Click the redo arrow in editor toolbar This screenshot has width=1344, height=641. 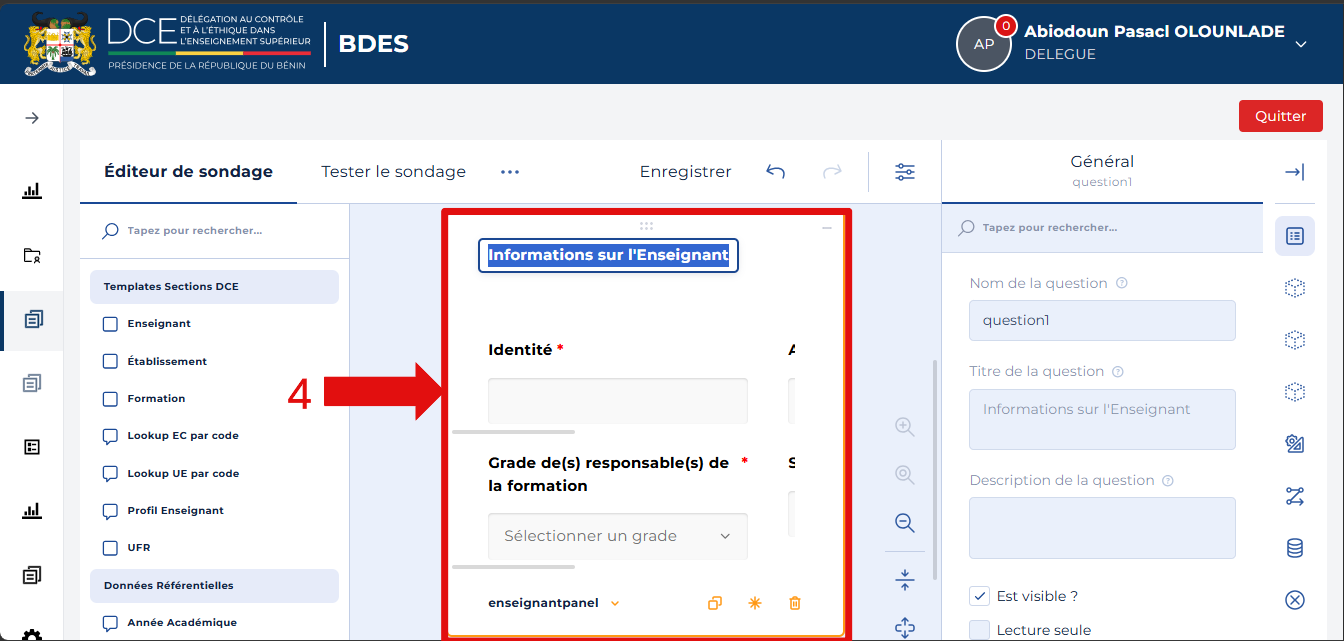coord(832,172)
